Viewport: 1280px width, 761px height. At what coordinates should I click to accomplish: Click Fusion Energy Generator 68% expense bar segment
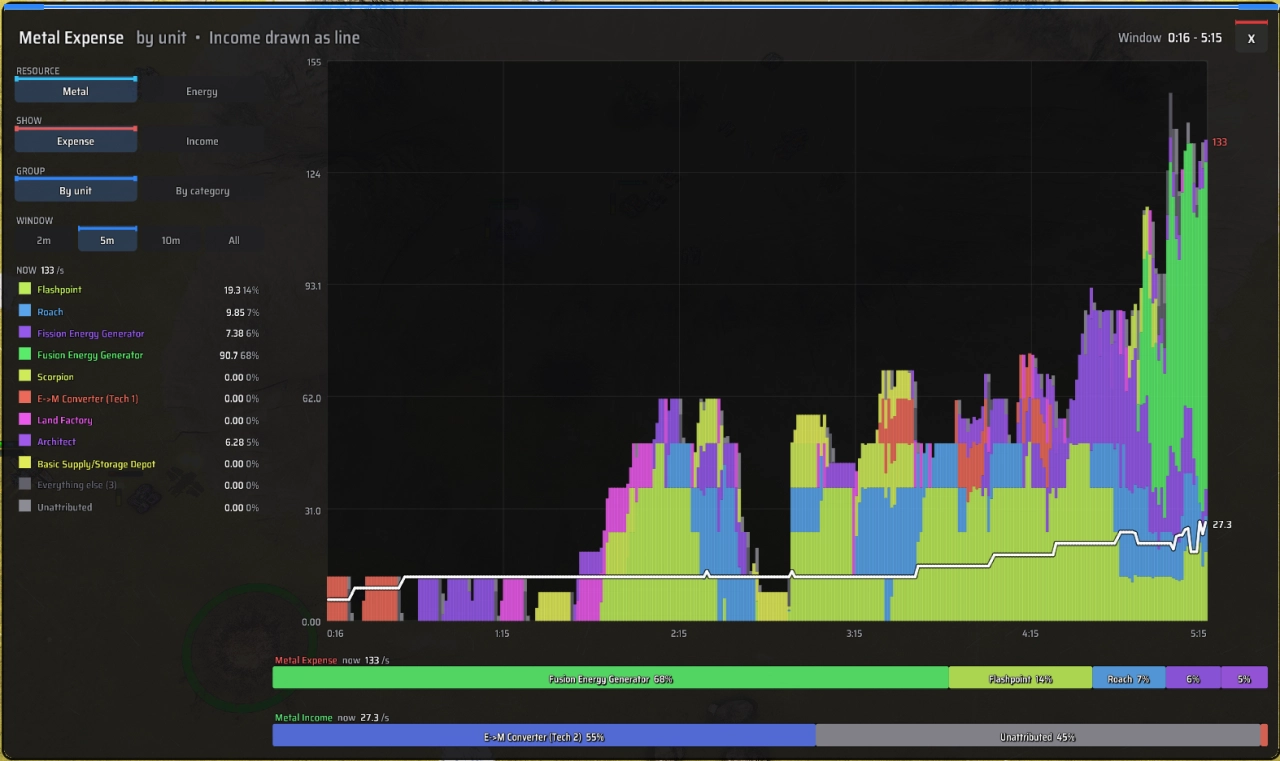point(610,678)
